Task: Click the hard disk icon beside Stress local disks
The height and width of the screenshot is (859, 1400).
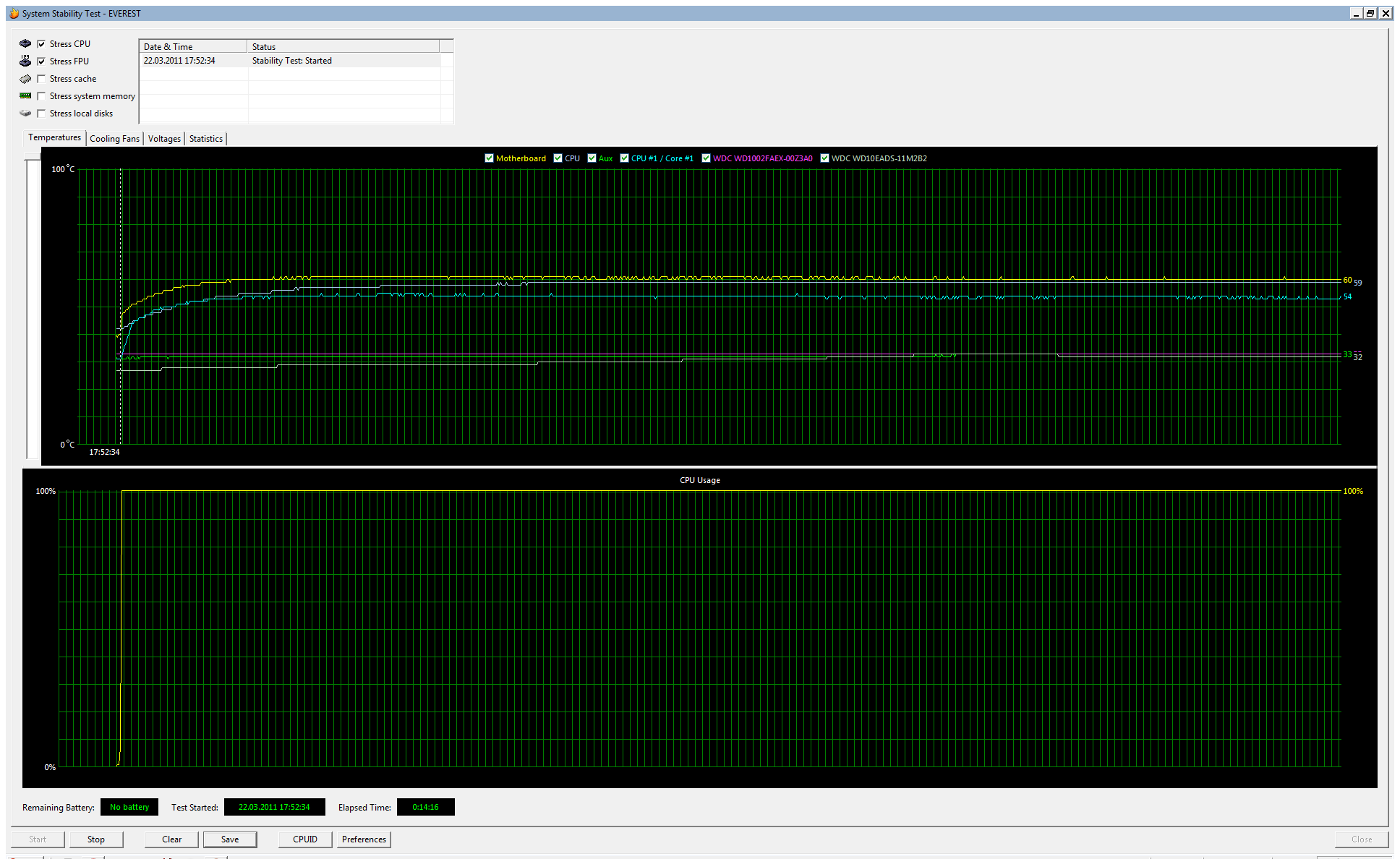Action: click(25, 114)
